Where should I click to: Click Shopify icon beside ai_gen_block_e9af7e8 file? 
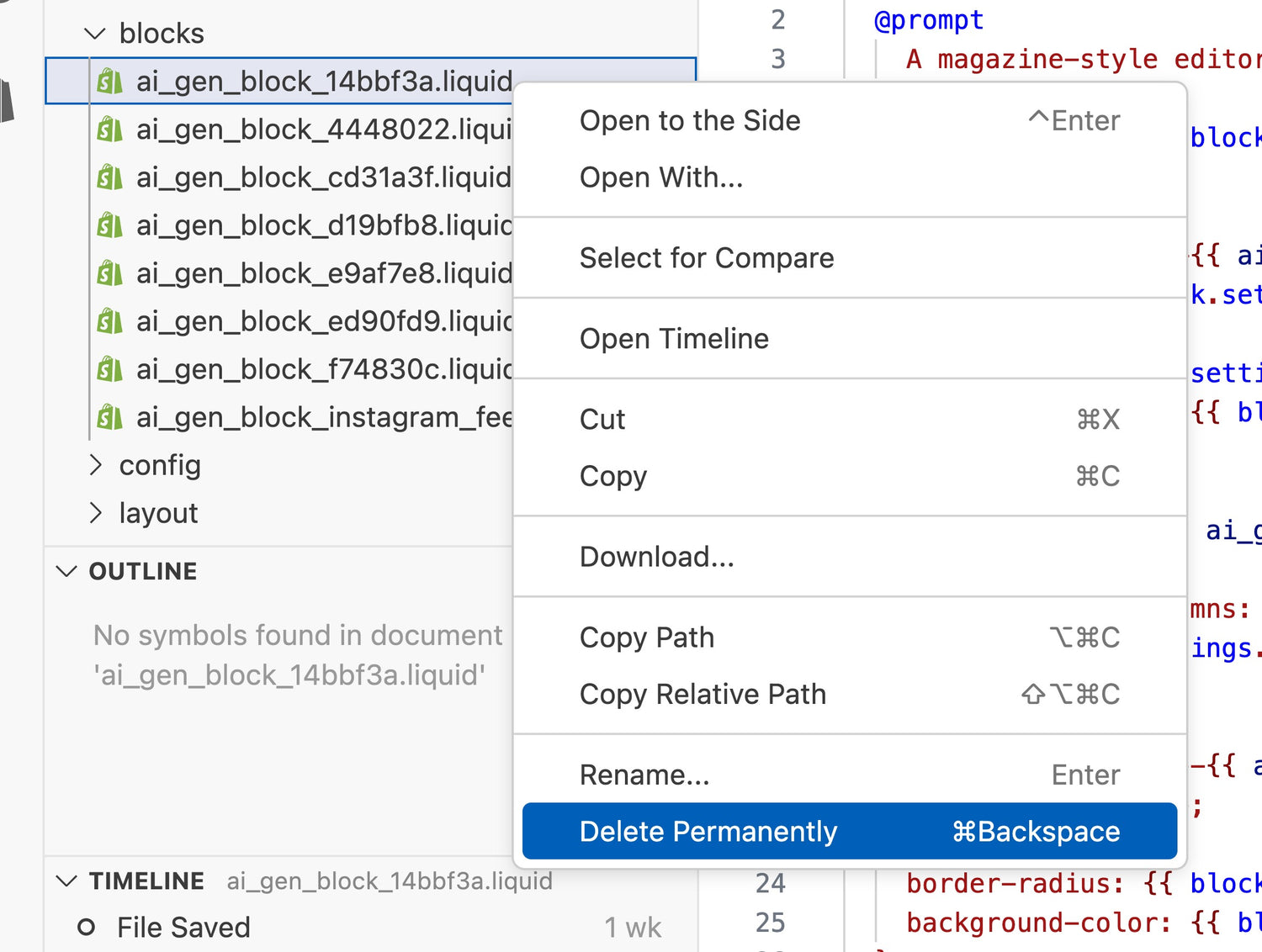(x=109, y=273)
